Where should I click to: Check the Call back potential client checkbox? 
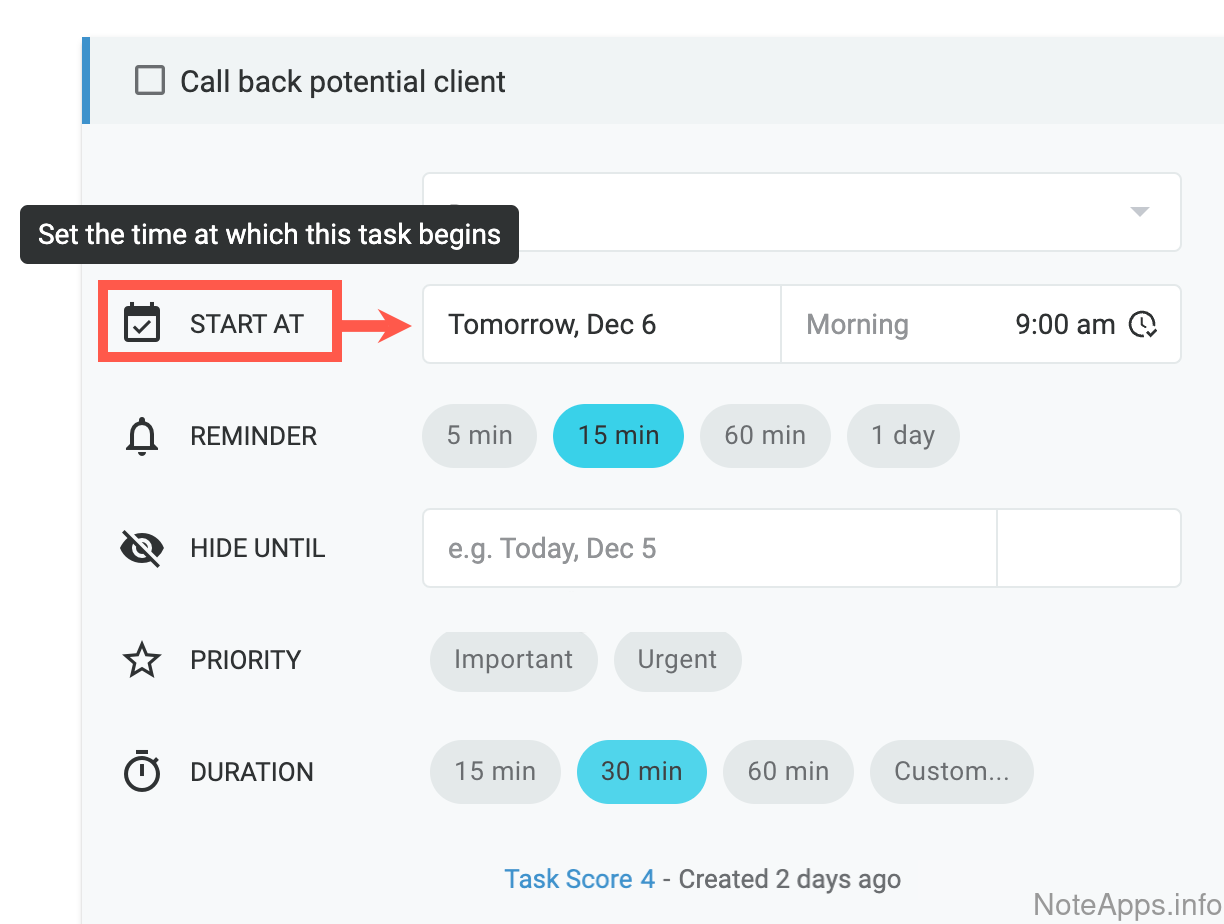[x=150, y=81]
